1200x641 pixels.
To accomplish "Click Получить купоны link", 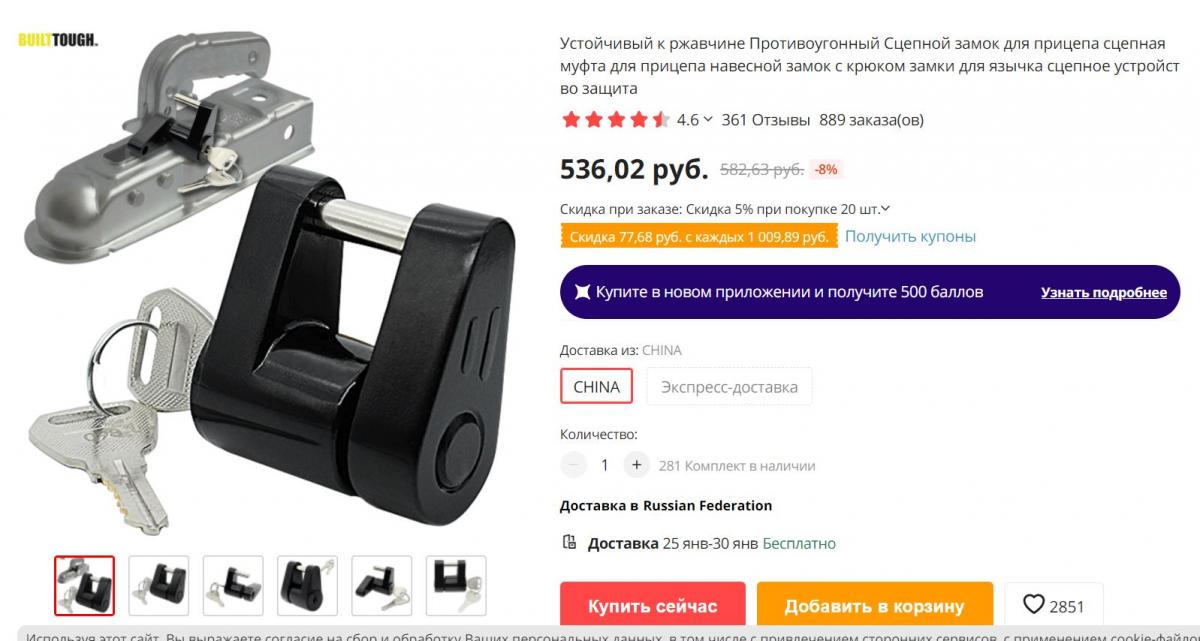I will pyautogui.click(x=910, y=236).
